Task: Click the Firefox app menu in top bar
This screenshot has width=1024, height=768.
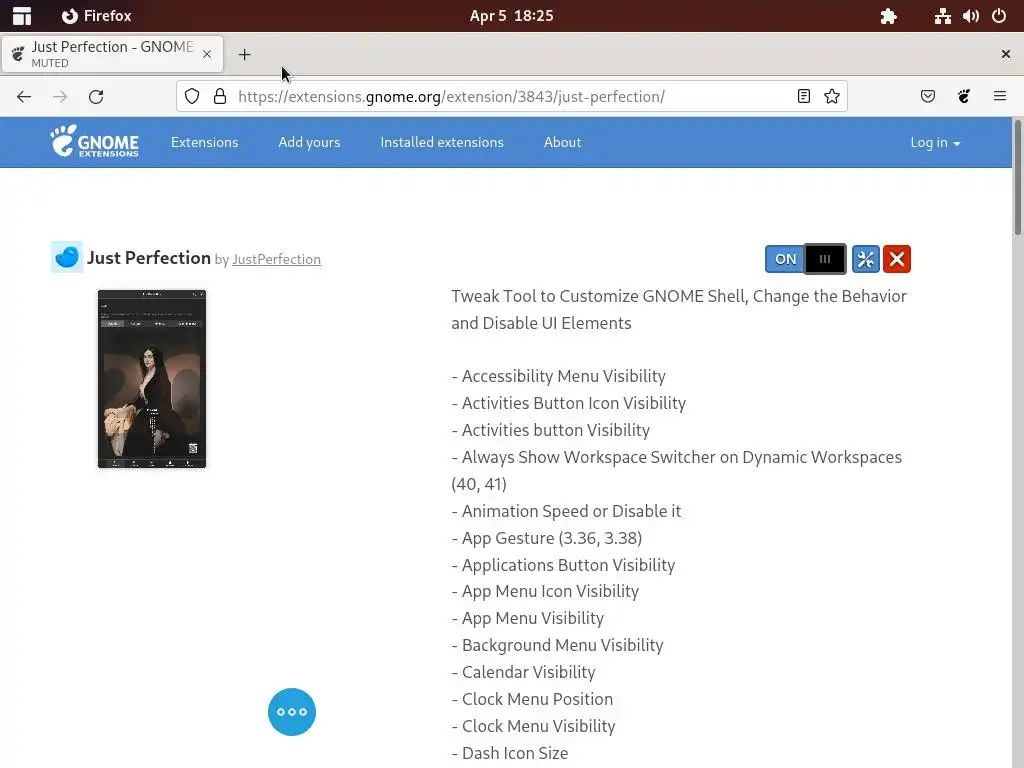Action: pos(97,16)
